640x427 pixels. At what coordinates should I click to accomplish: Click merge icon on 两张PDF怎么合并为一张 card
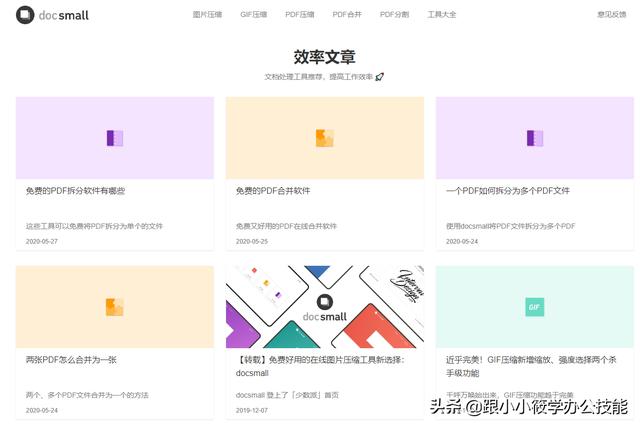[115, 307]
